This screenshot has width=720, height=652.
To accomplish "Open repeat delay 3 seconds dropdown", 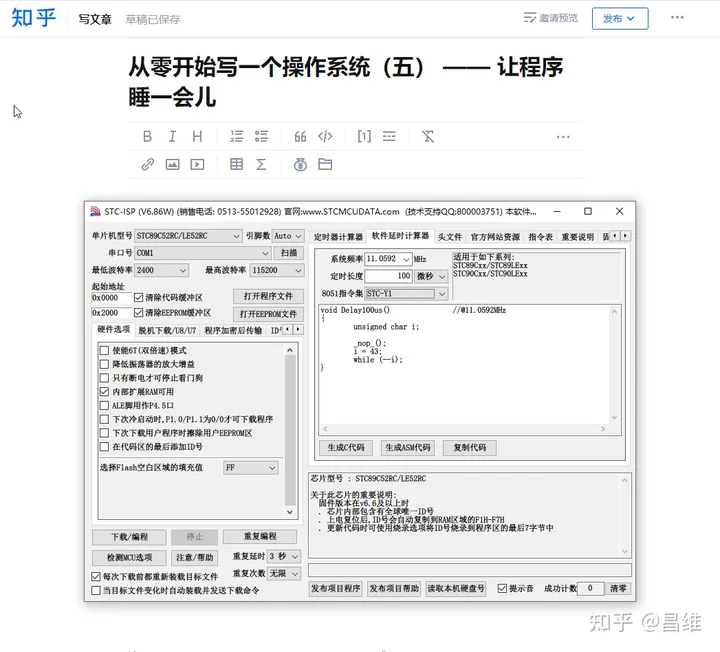I will coord(284,556).
